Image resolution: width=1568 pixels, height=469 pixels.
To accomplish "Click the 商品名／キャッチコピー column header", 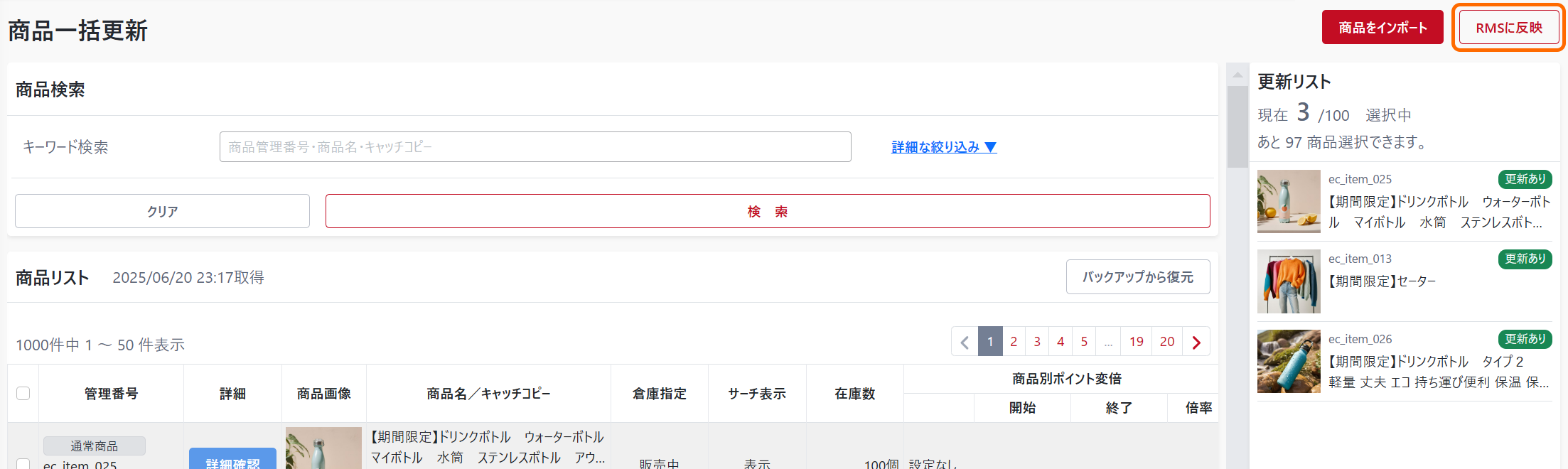I will 488,394.
